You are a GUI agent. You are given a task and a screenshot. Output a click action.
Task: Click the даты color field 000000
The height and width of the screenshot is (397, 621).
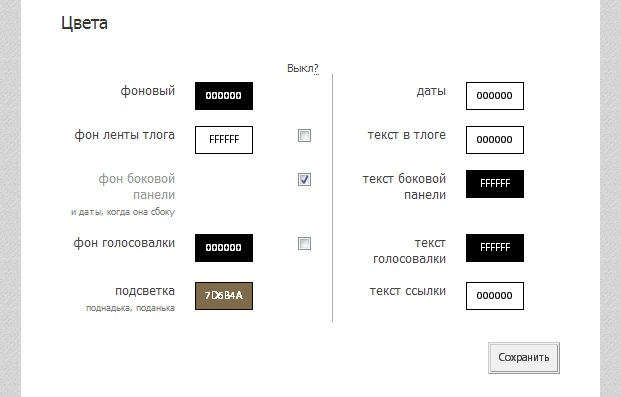point(495,96)
